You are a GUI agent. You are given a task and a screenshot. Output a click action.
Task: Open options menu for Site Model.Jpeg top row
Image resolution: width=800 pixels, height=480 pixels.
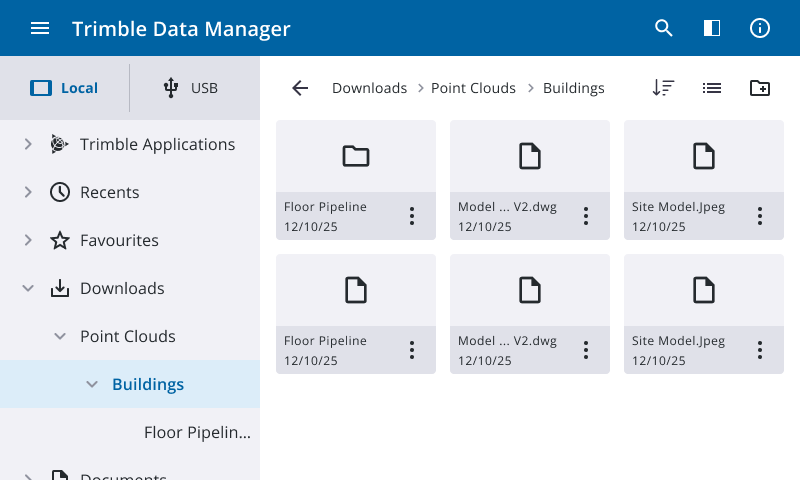point(760,216)
